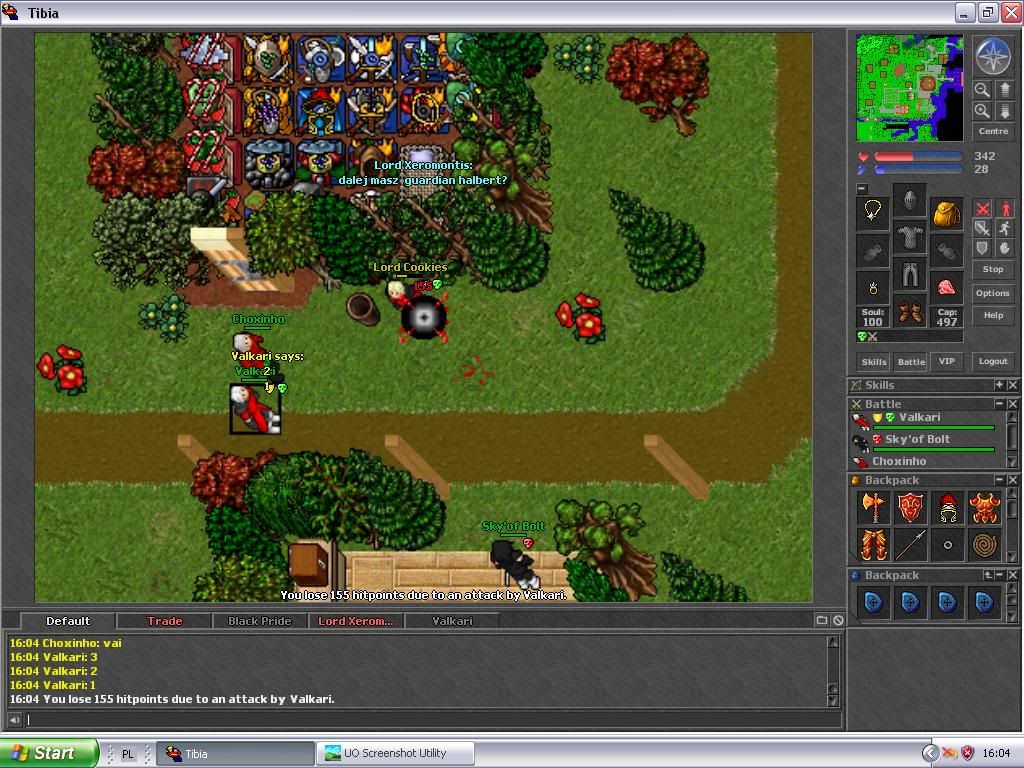The image size is (1024, 768).
Task: Open the Lord Xerom... private chat tab
Action: 356,621
